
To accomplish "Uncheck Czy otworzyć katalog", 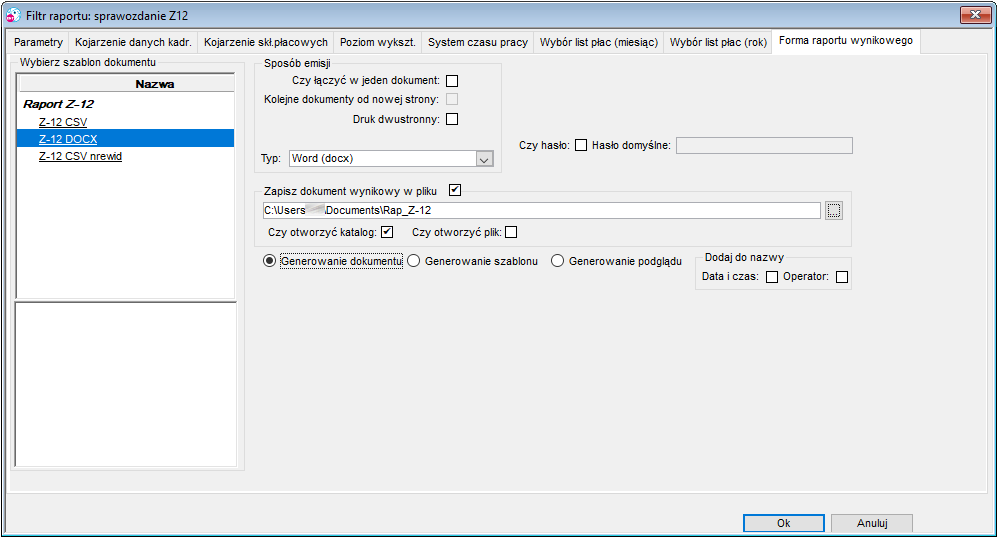I will 387,232.
